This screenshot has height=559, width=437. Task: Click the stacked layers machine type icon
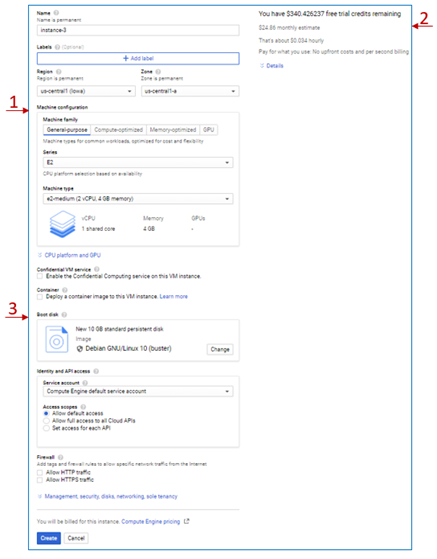point(62,224)
